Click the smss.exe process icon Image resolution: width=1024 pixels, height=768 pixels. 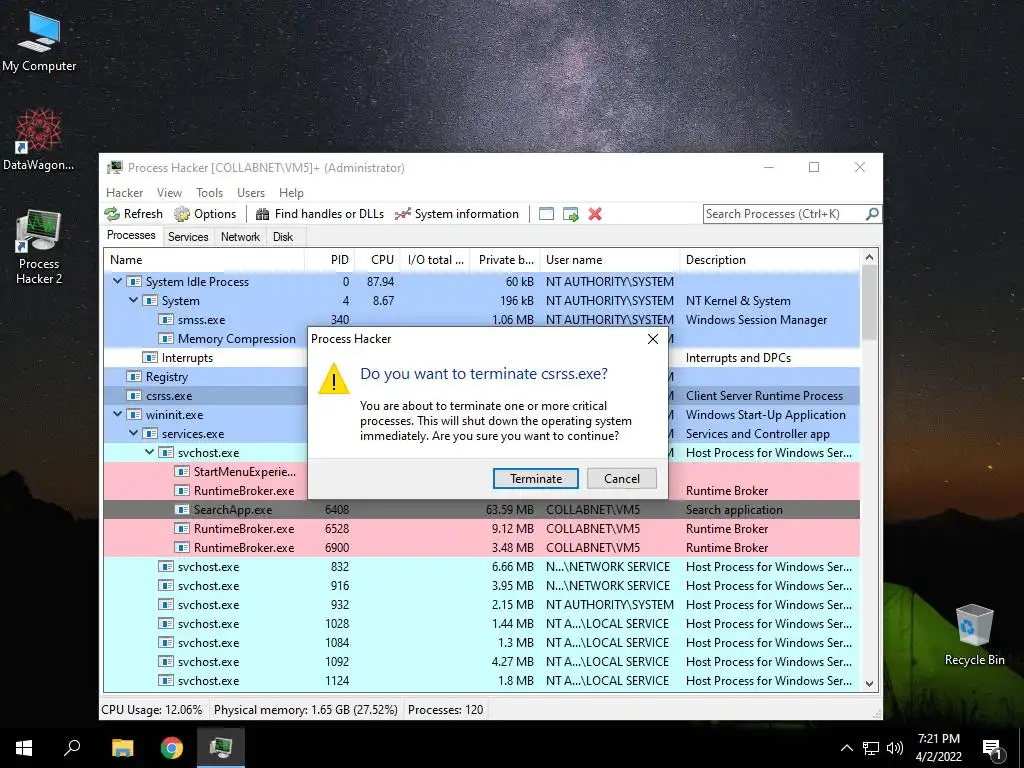click(x=166, y=320)
